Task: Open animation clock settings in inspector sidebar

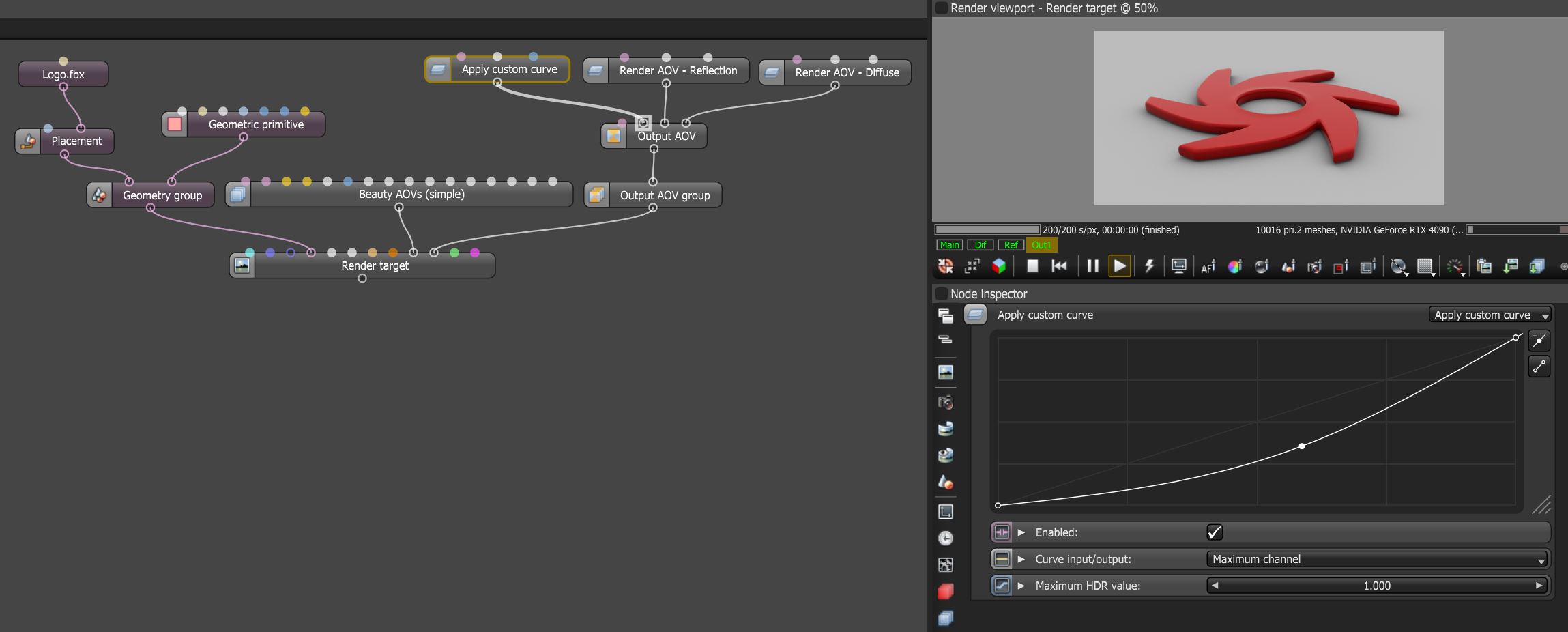Action: coord(946,538)
